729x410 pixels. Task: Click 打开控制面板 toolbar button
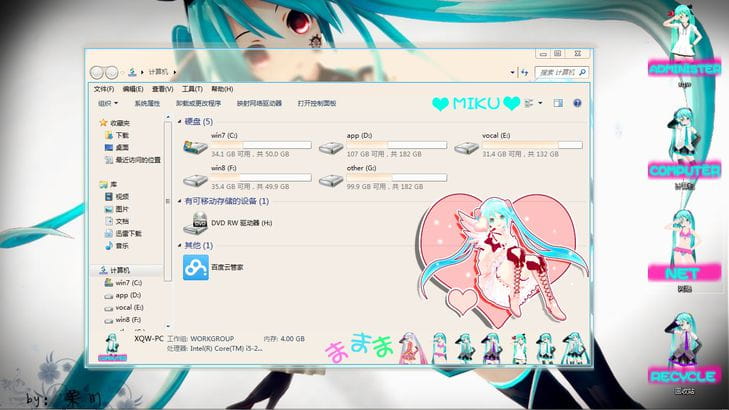tap(317, 103)
